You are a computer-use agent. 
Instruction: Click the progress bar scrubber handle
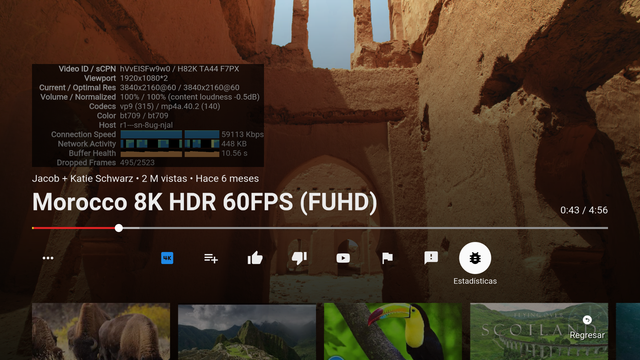click(119, 228)
